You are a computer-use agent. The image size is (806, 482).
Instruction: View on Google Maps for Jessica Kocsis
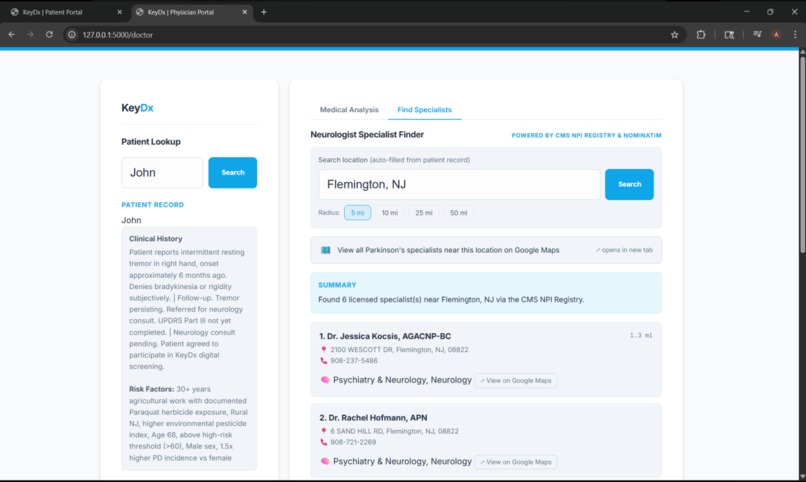(x=516, y=381)
